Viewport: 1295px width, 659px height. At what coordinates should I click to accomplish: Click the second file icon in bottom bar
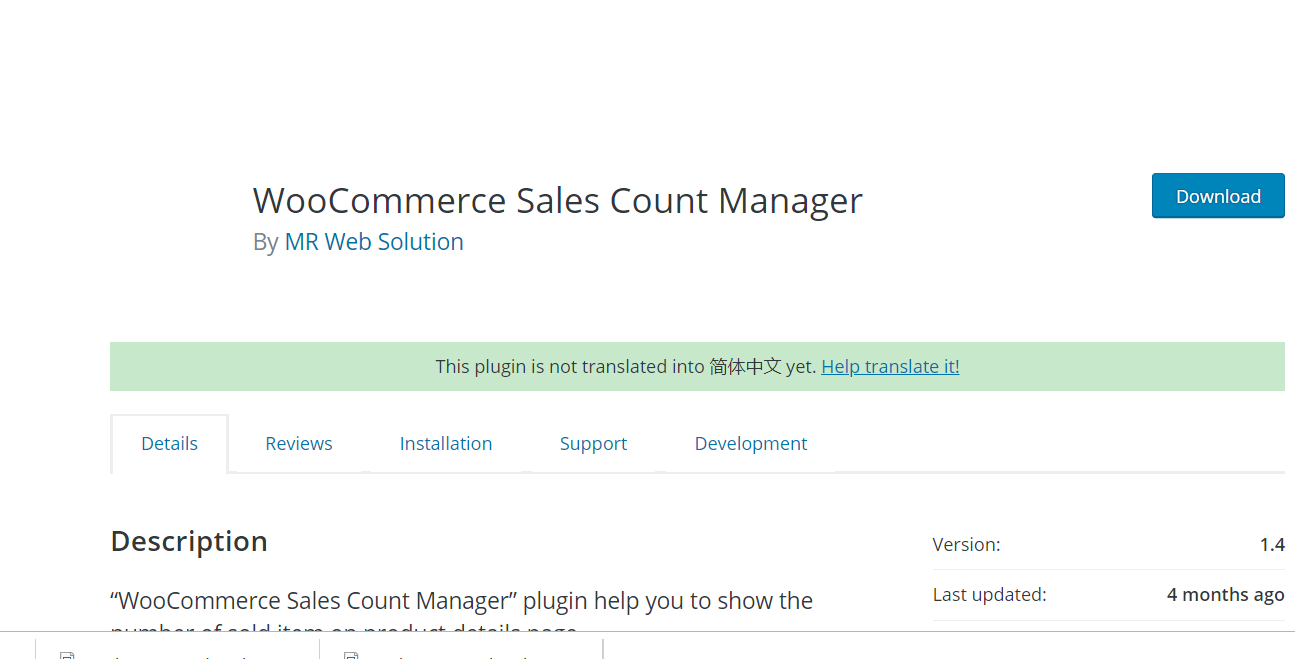pyautogui.click(x=351, y=655)
